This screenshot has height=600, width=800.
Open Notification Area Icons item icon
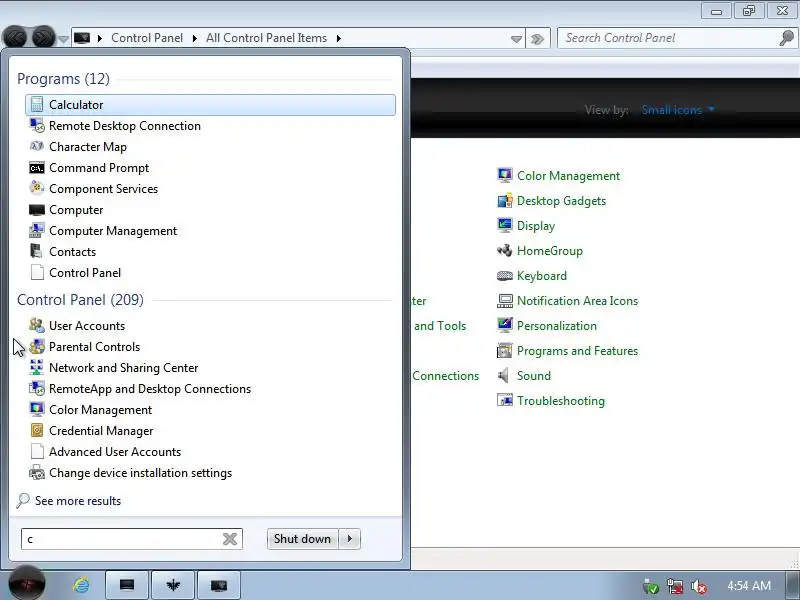(x=505, y=301)
